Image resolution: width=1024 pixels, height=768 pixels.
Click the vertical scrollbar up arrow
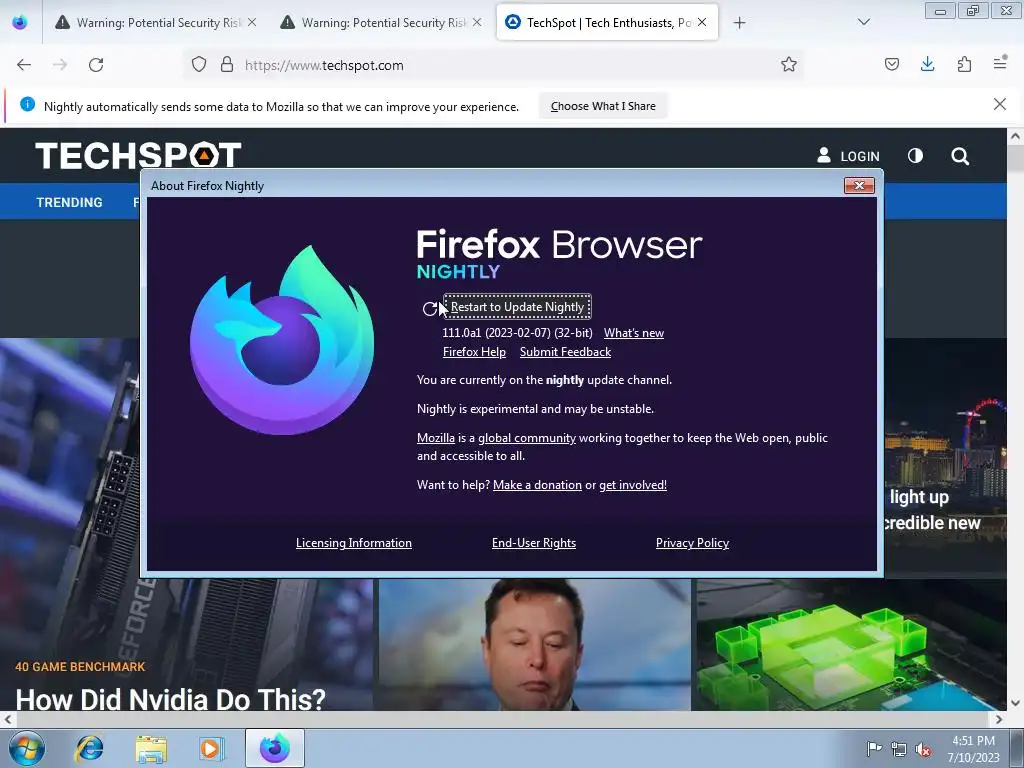click(x=1015, y=136)
